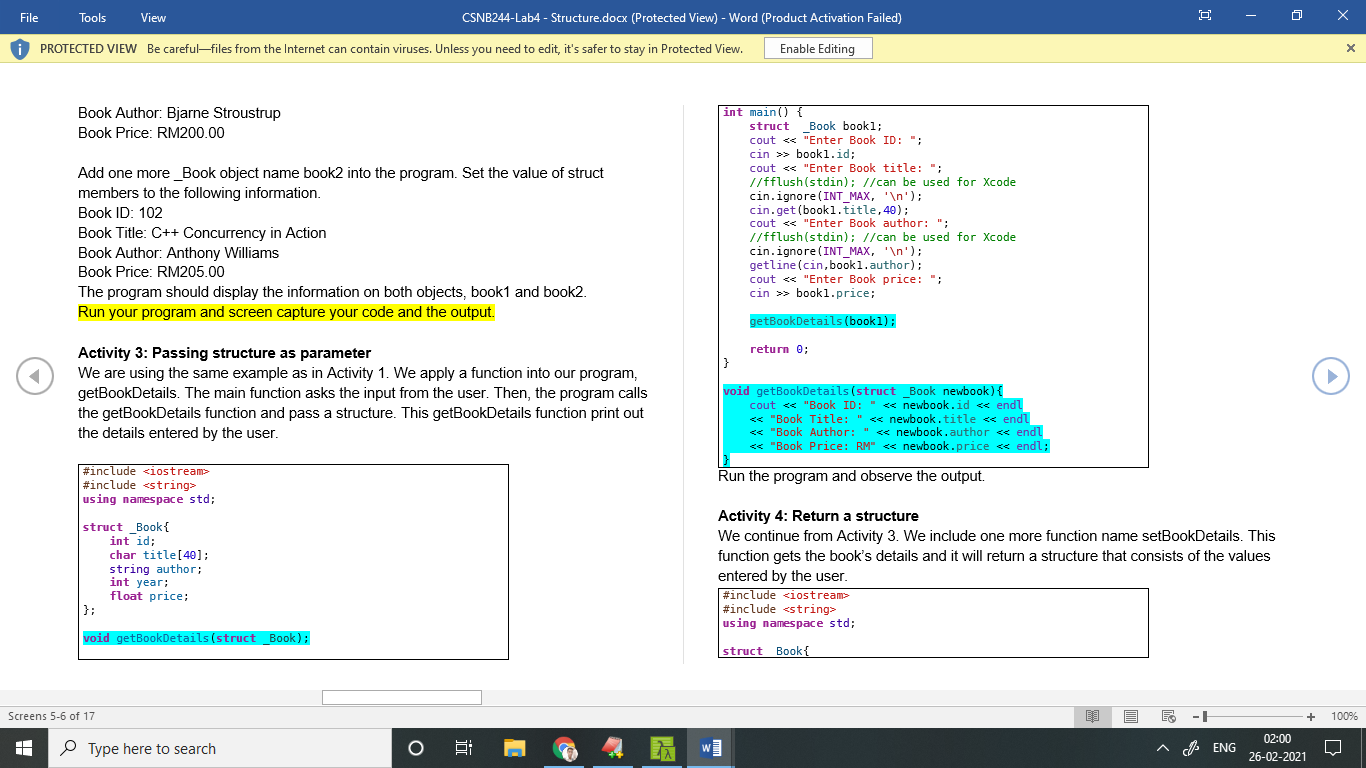Switch to Print Layout view
The image size is (1366, 768).
click(1131, 716)
